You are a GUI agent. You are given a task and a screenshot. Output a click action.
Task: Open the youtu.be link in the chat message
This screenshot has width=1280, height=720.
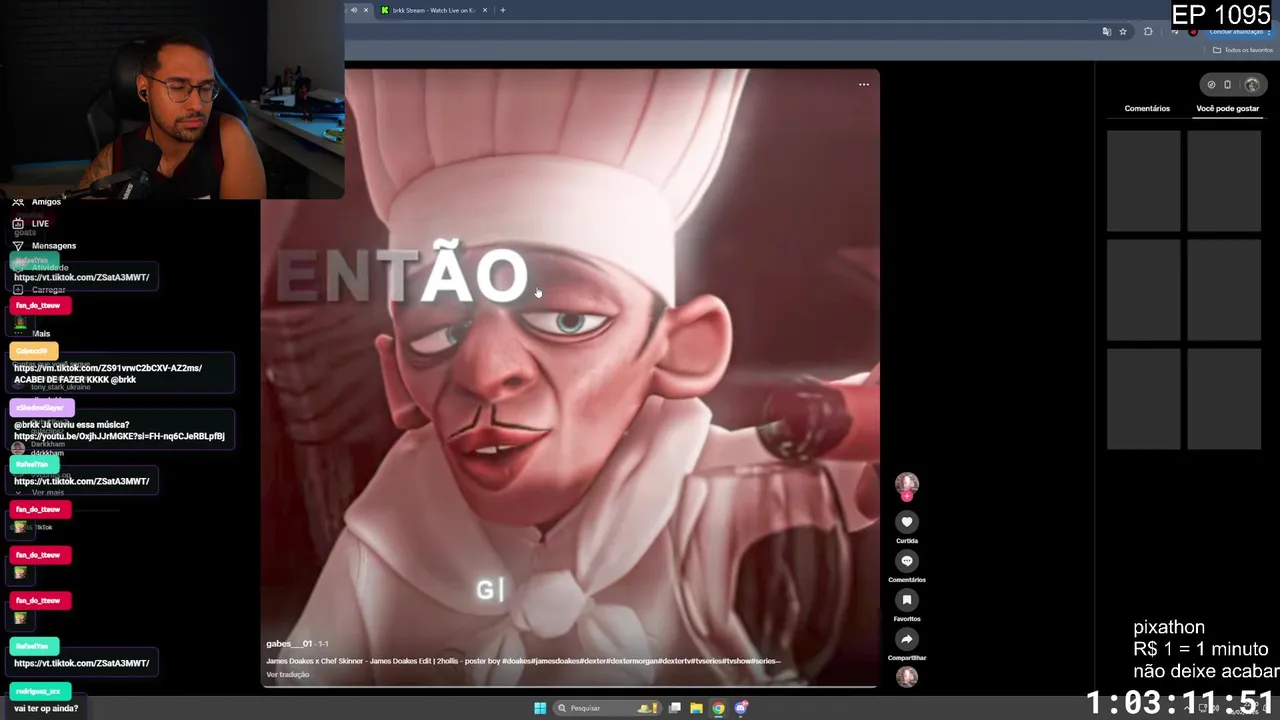(119, 436)
